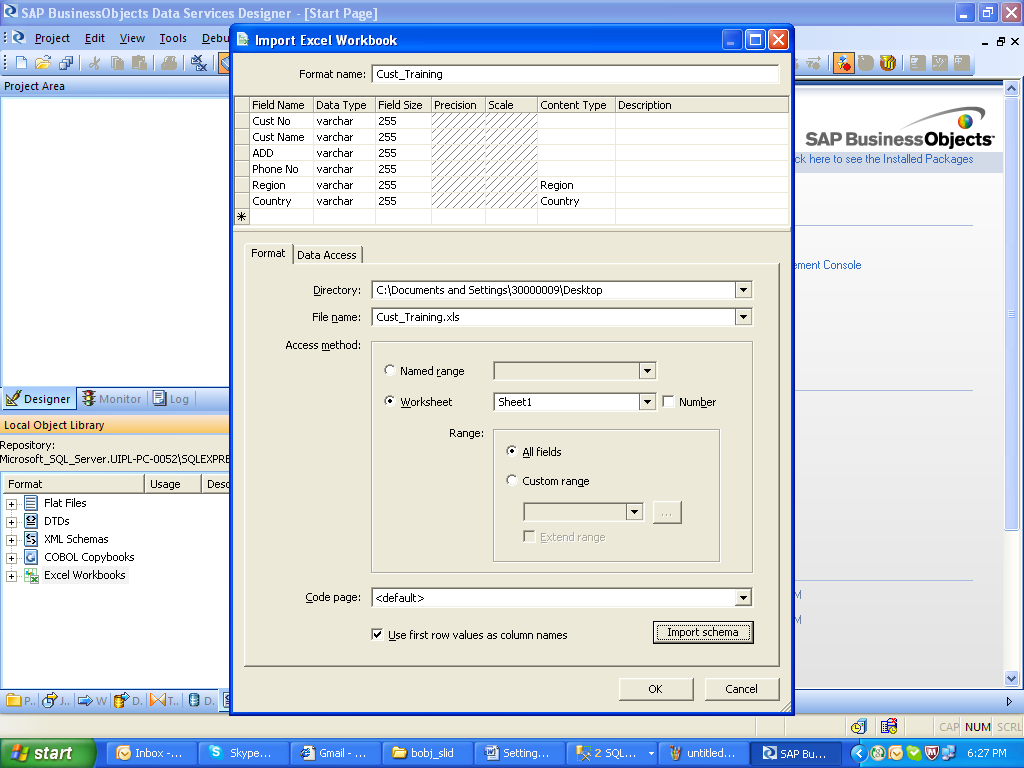The height and width of the screenshot is (768, 1024).
Task: Open the Directory dropdown
Action: (x=743, y=290)
